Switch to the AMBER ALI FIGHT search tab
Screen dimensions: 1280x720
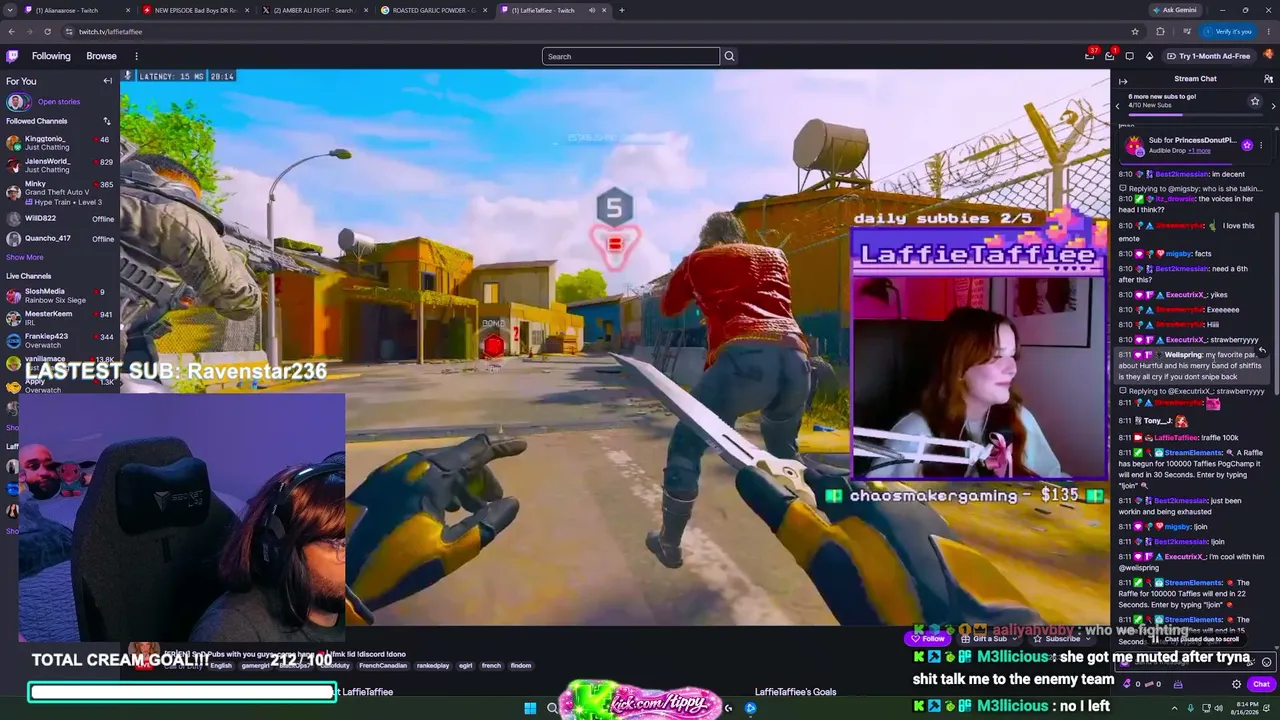click(x=315, y=10)
